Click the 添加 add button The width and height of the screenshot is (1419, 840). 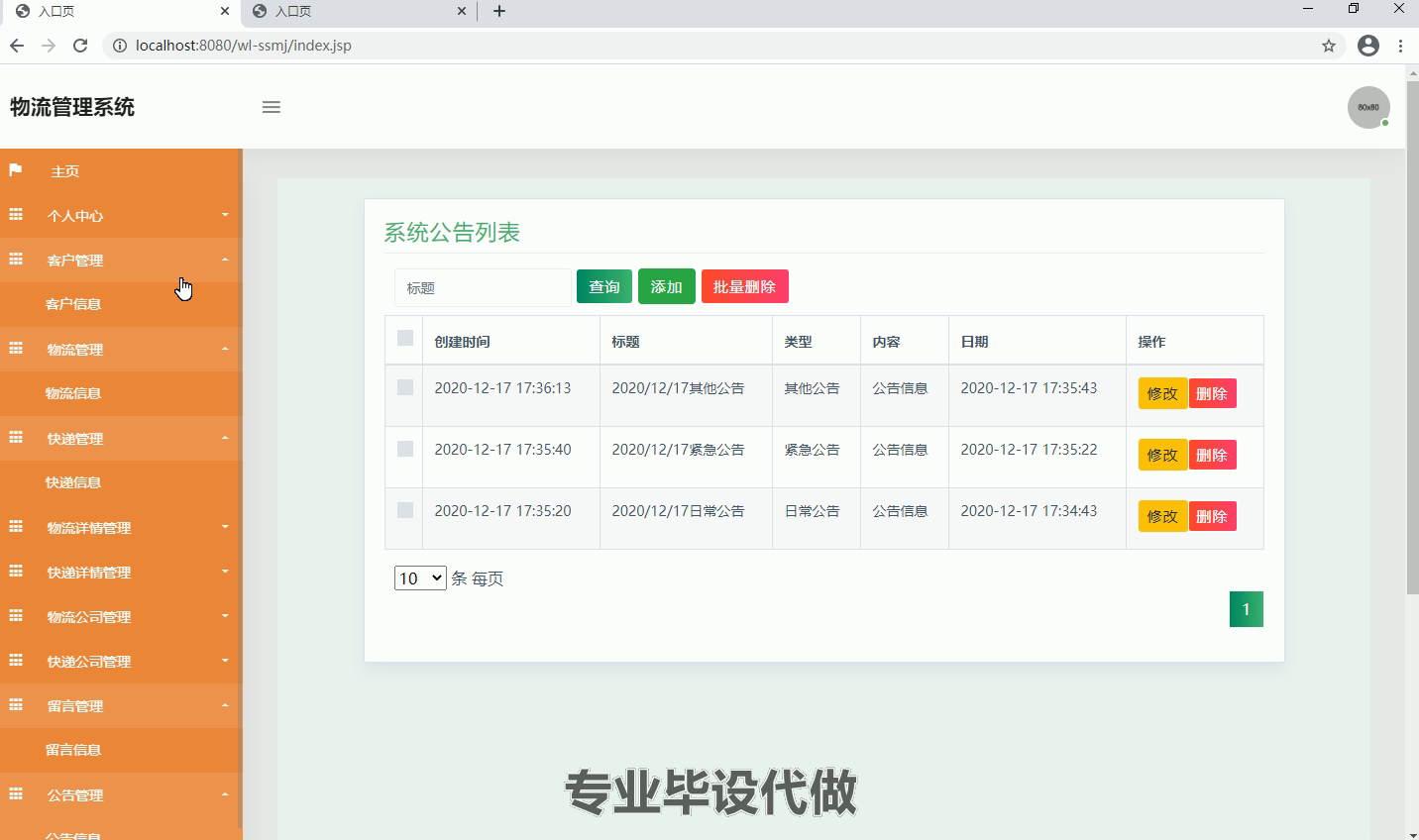click(x=667, y=286)
